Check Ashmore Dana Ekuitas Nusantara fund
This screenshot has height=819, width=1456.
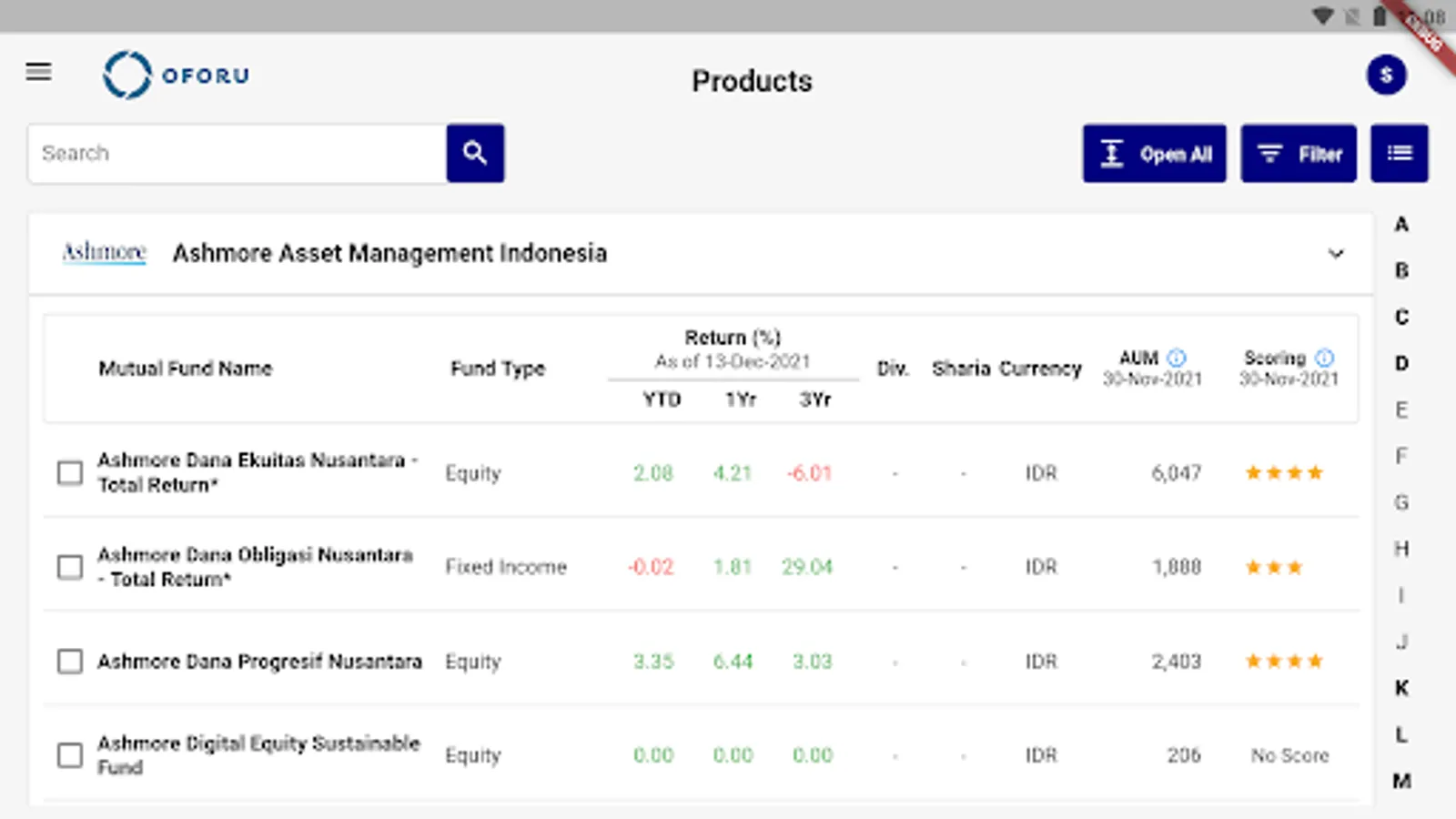coord(70,472)
